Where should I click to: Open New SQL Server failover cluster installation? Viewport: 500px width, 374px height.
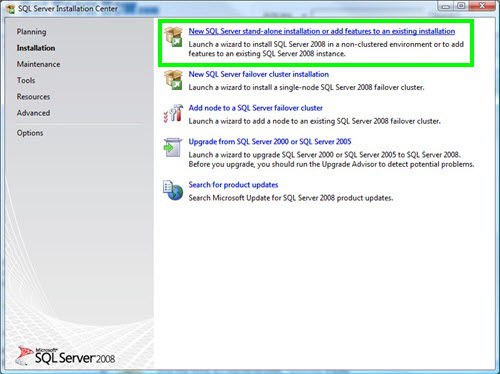(x=259, y=74)
